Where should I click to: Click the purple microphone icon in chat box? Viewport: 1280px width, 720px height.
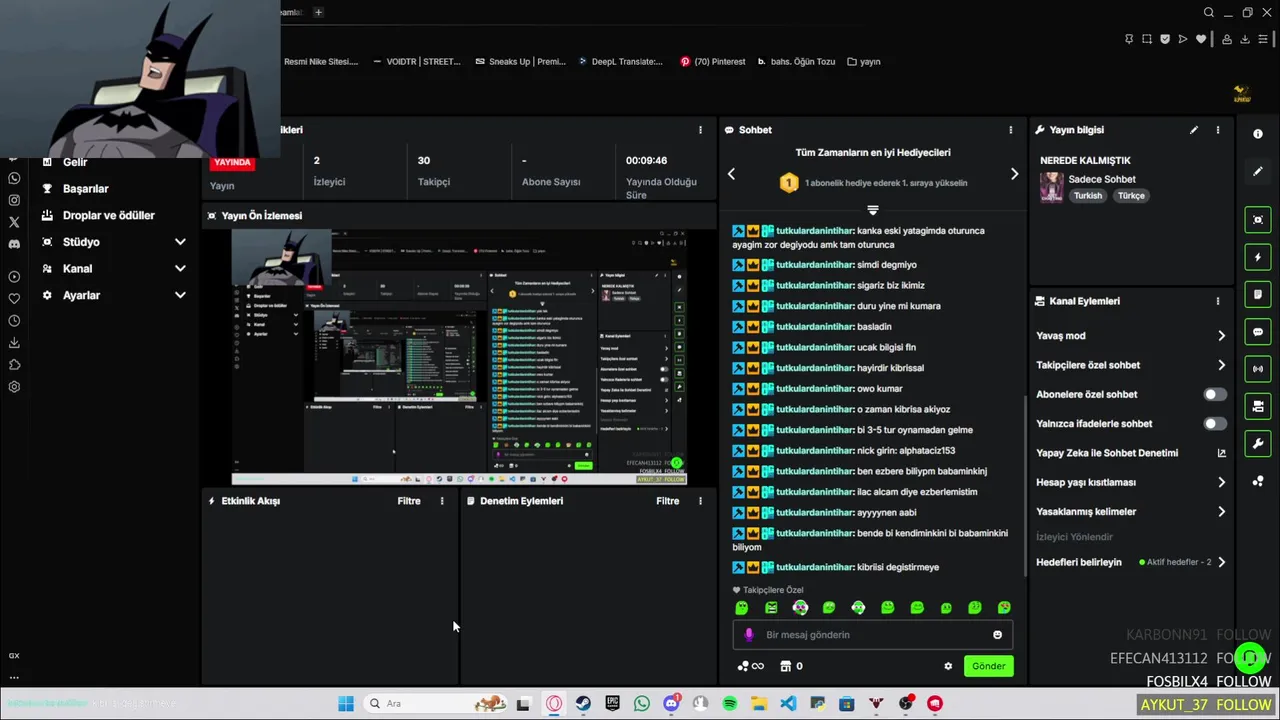pos(749,635)
